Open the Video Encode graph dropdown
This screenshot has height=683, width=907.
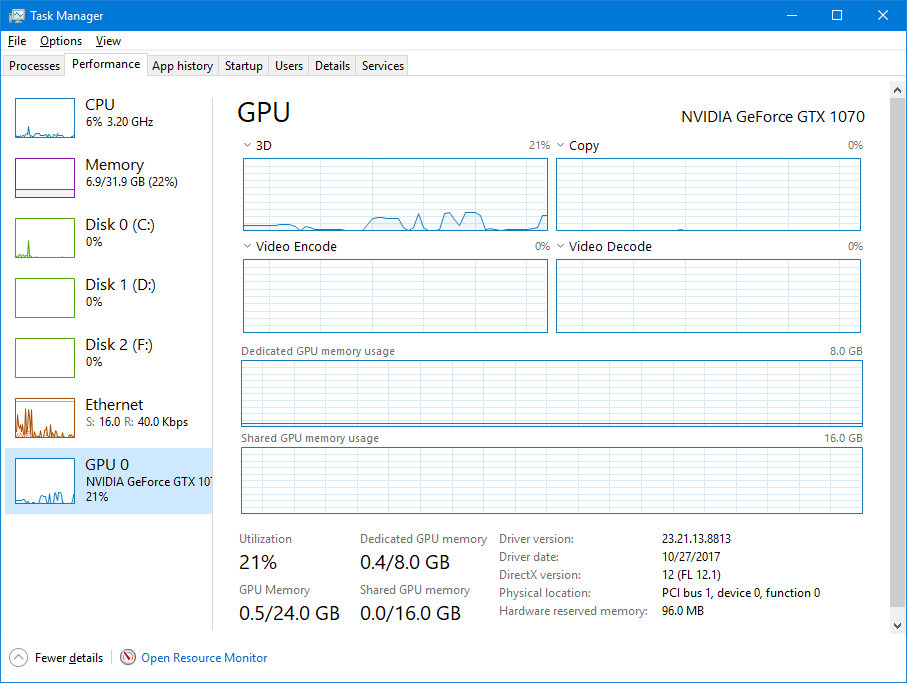tap(248, 246)
